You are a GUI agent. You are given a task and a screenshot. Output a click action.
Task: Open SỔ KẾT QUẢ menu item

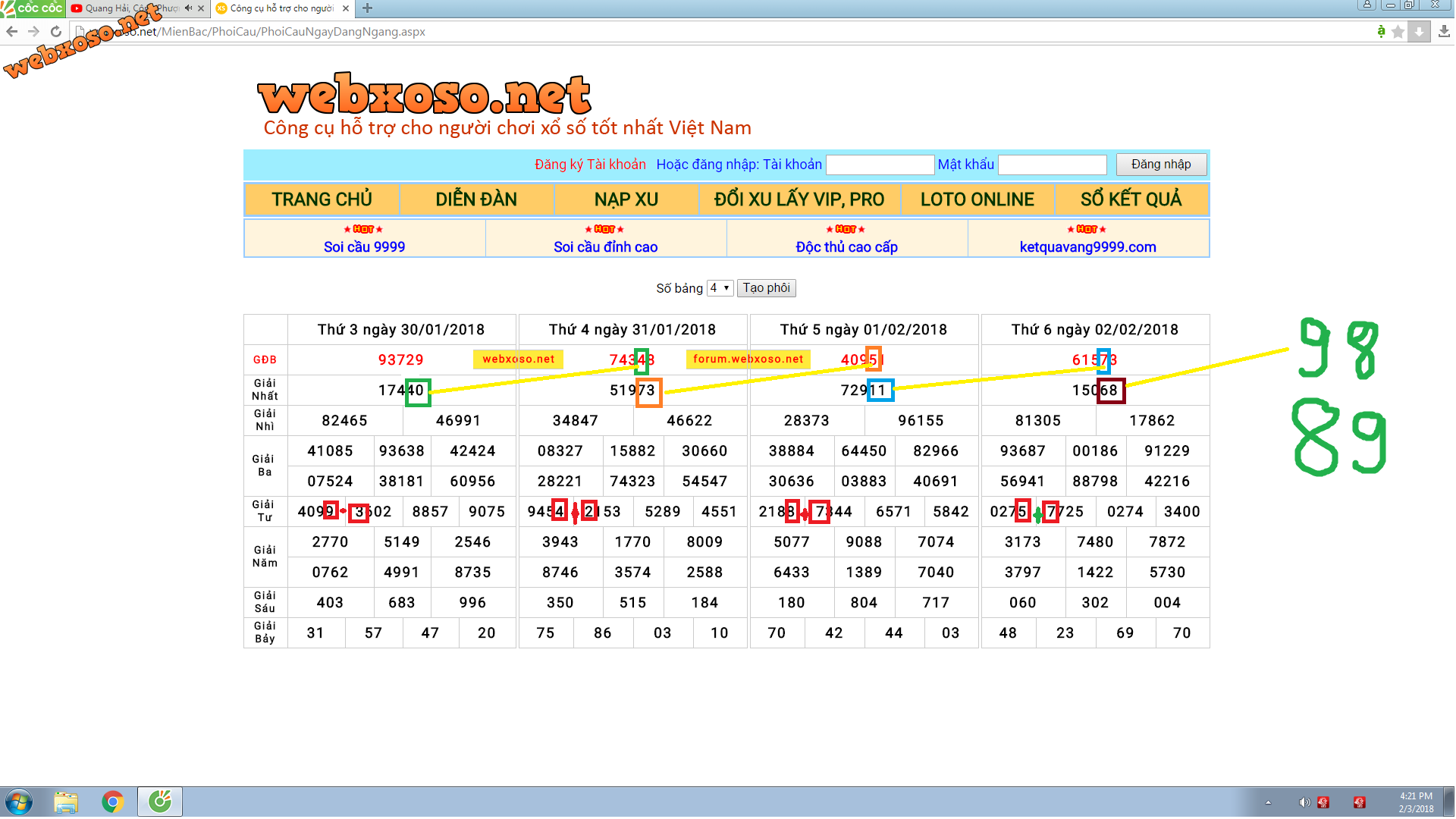coord(1131,199)
